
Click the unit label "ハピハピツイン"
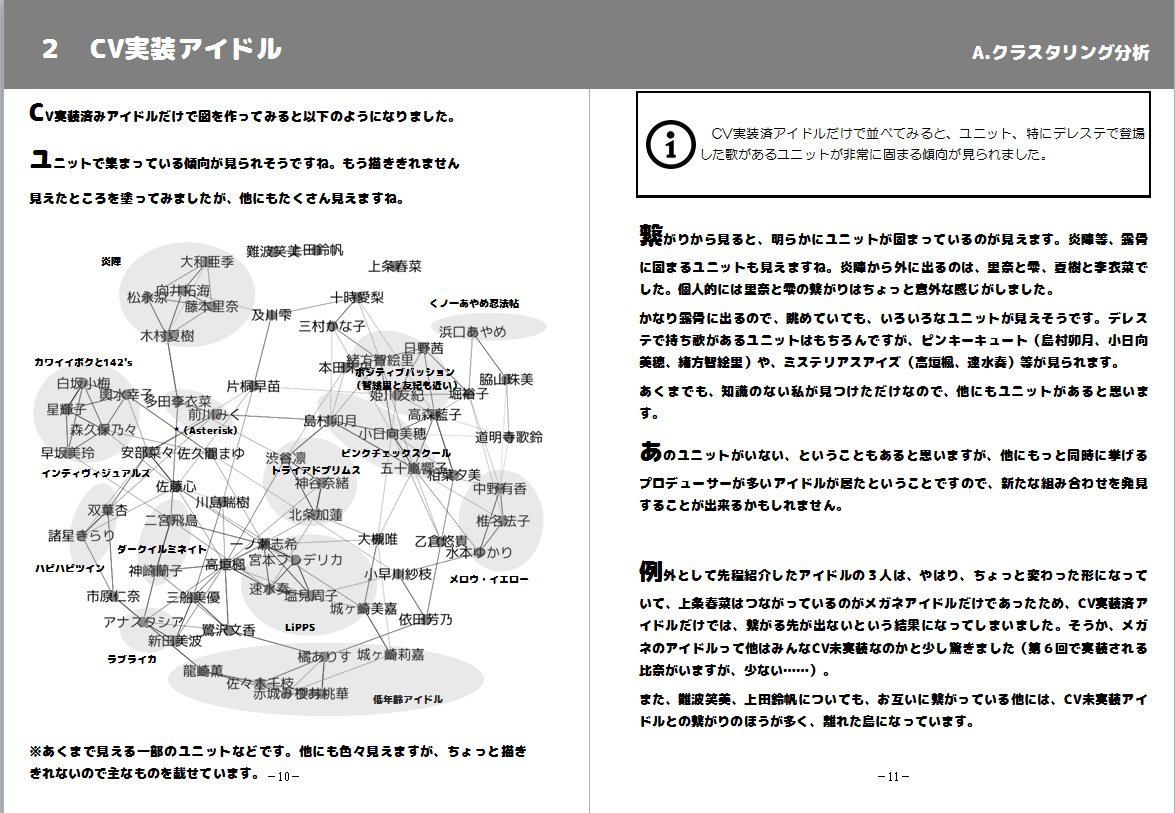click(x=70, y=569)
